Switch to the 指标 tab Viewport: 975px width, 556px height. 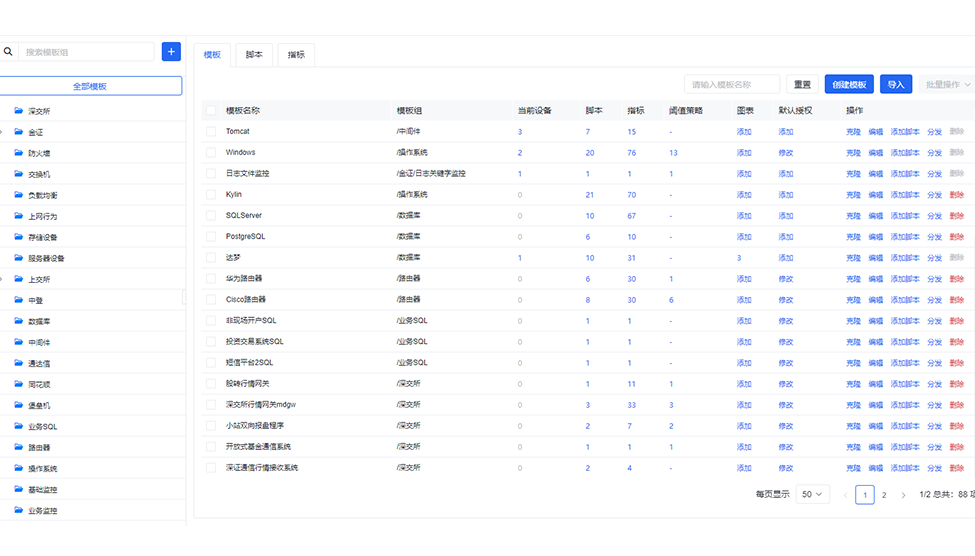pyautogui.click(x=296, y=55)
